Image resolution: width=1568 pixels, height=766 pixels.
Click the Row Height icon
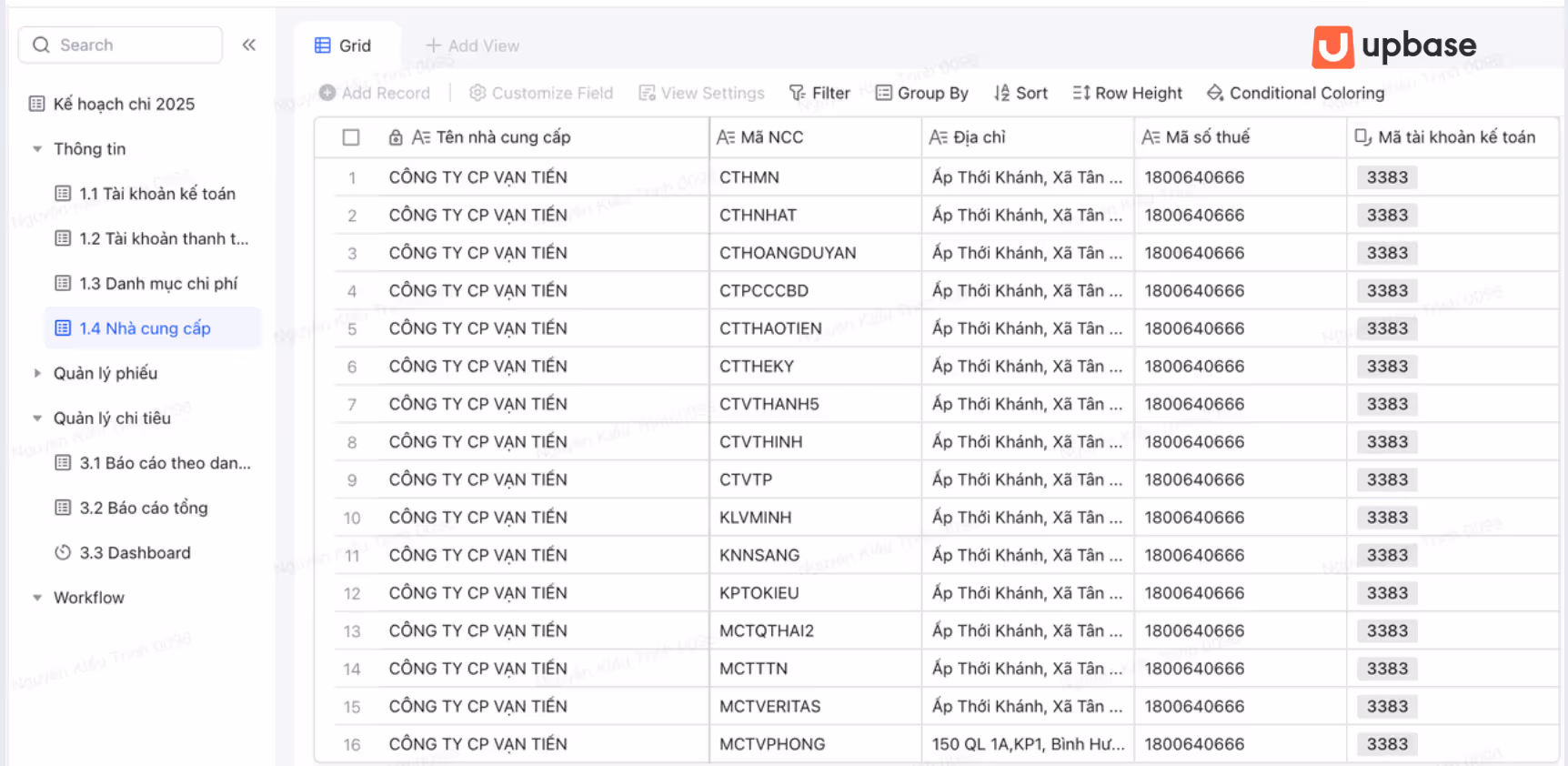[1081, 93]
